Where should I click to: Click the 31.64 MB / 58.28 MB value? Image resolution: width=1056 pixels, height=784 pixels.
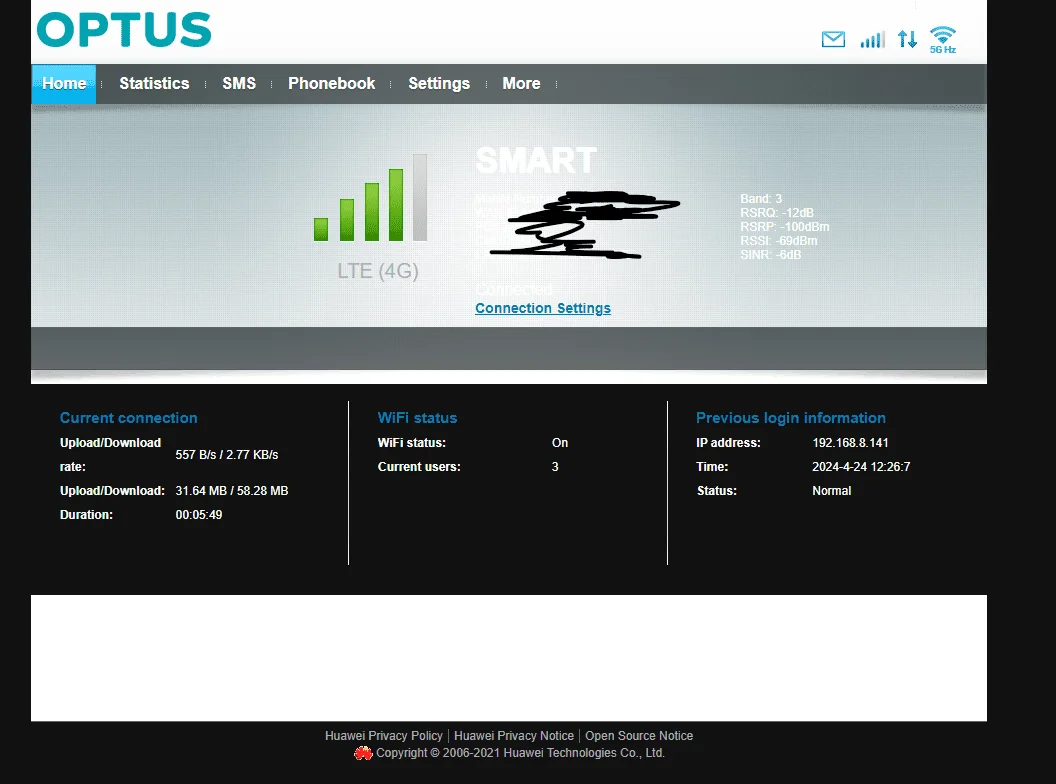[232, 490]
